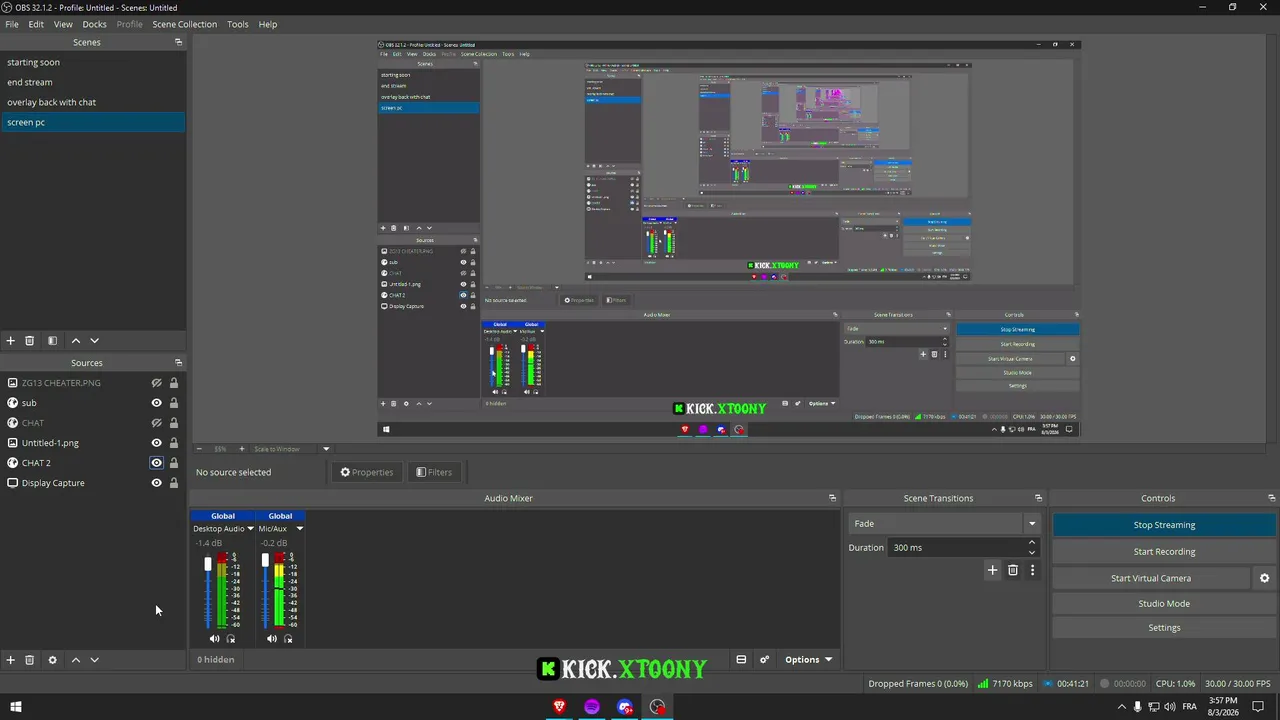Open virtual camera settings gear
This screenshot has width=1280, height=720.
pyautogui.click(x=1264, y=578)
